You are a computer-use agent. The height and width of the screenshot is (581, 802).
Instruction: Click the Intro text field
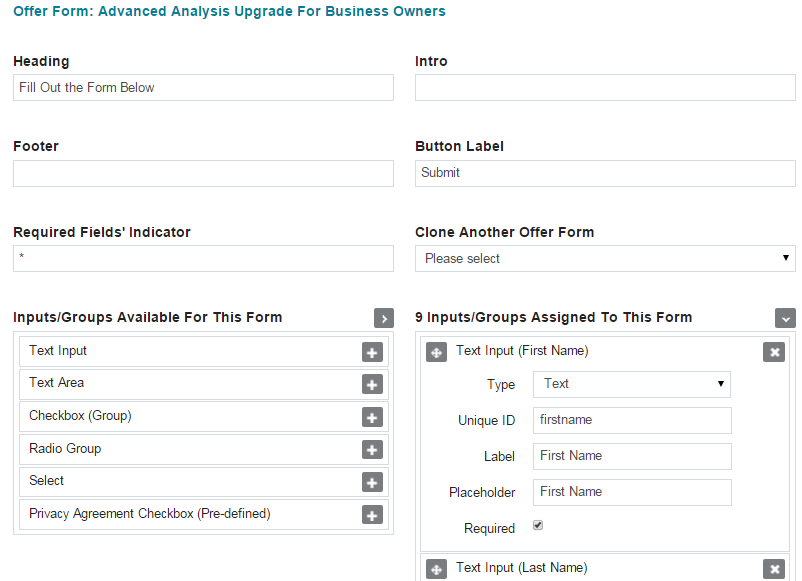tap(605, 88)
